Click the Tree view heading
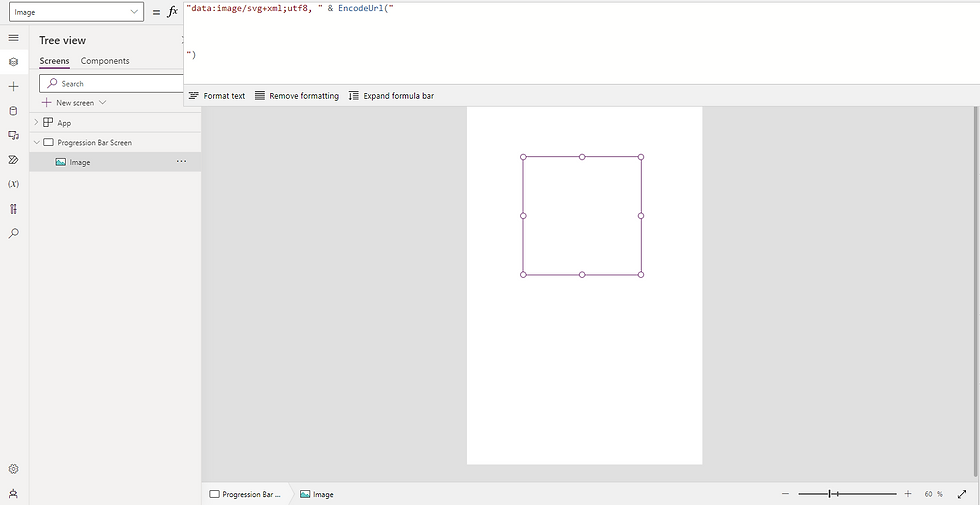The image size is (980, 505). click(x=62, y=40)
